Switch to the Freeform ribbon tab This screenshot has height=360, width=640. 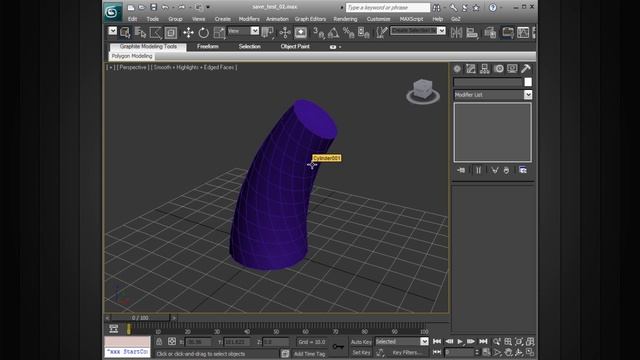click(x=208, y=47)
